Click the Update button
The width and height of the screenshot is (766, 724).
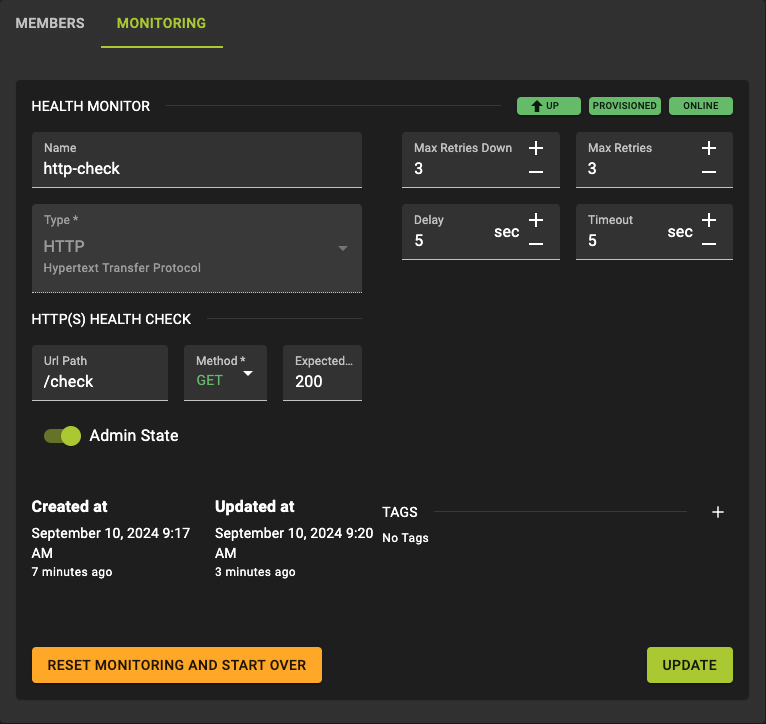coord(690,665)
